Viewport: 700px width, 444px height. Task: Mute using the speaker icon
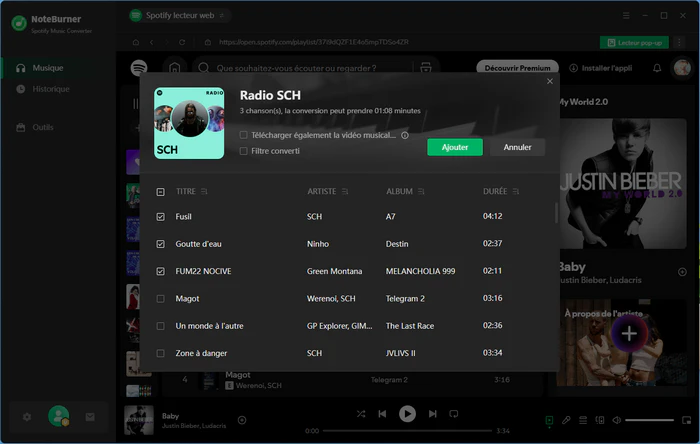[617, 420]
